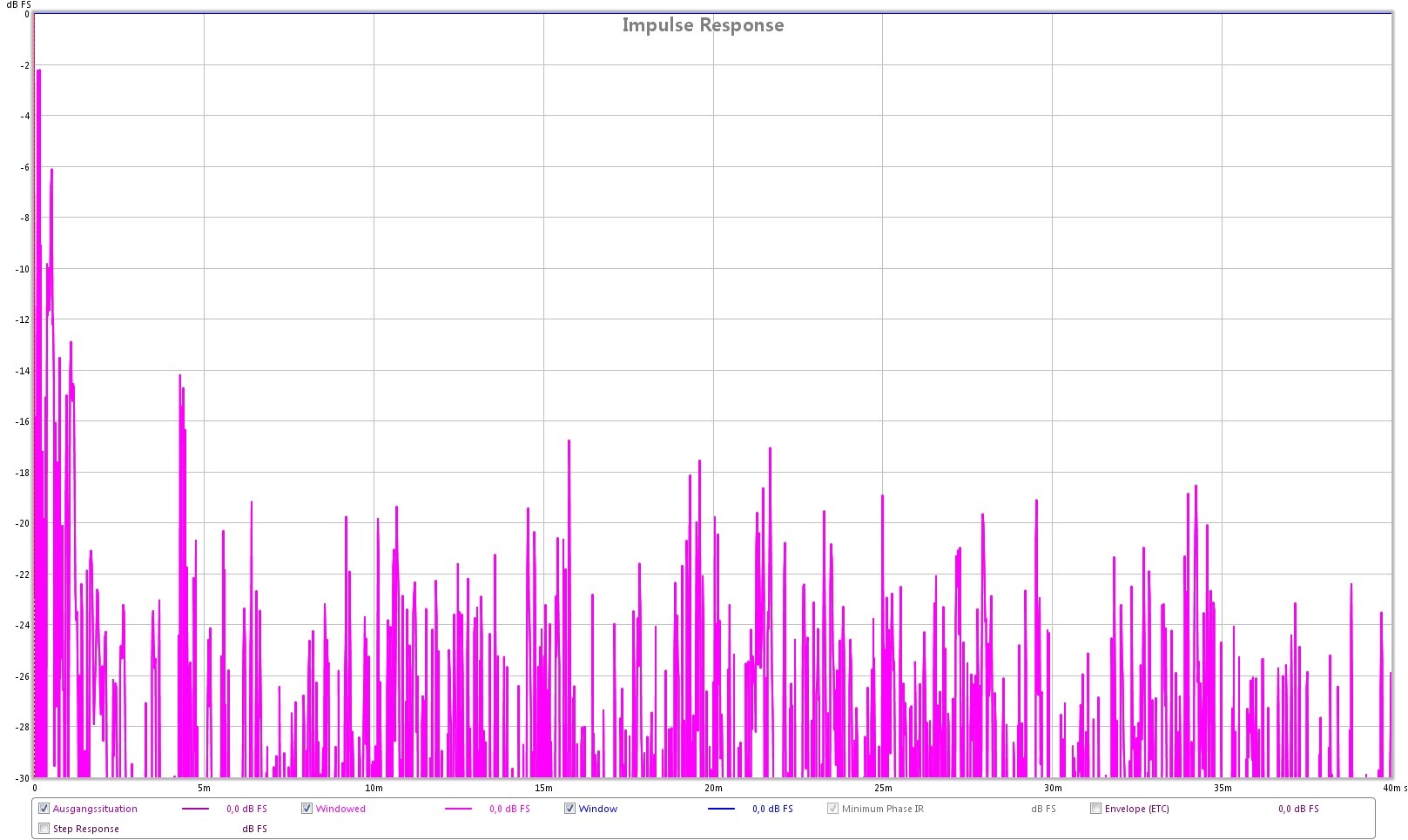Screen dimensions: 1408x840
Task: Select the Envelope (ETC) legend label
Action: 1137,809
